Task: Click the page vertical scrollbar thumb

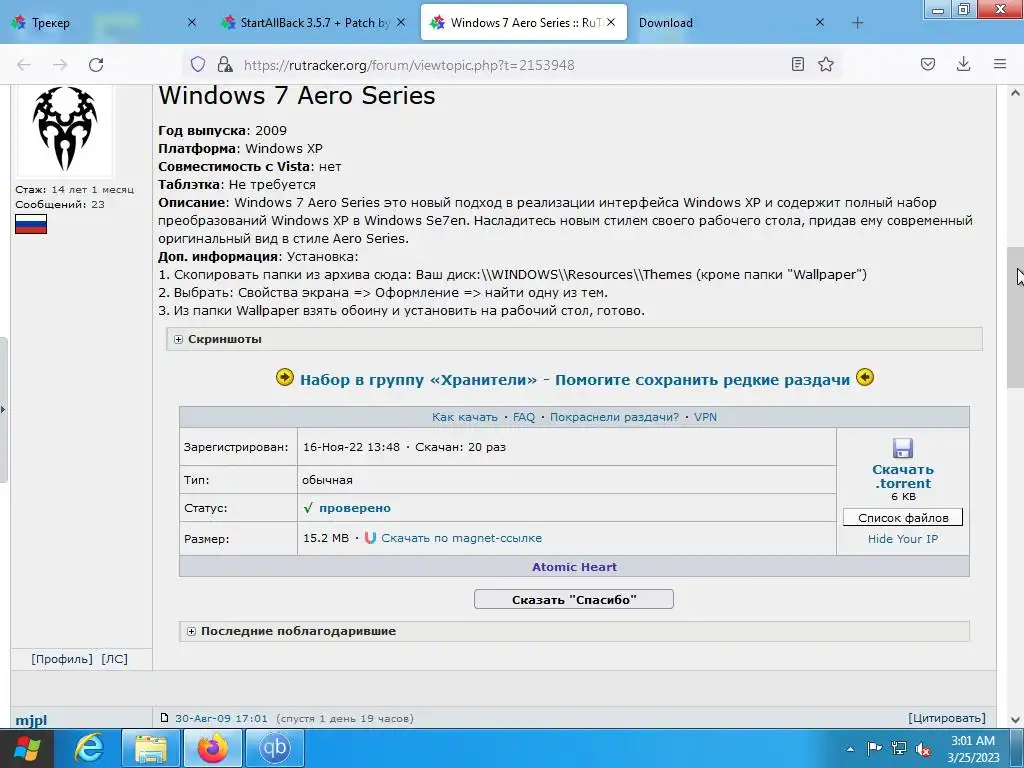Action: tap(1015, 318)
